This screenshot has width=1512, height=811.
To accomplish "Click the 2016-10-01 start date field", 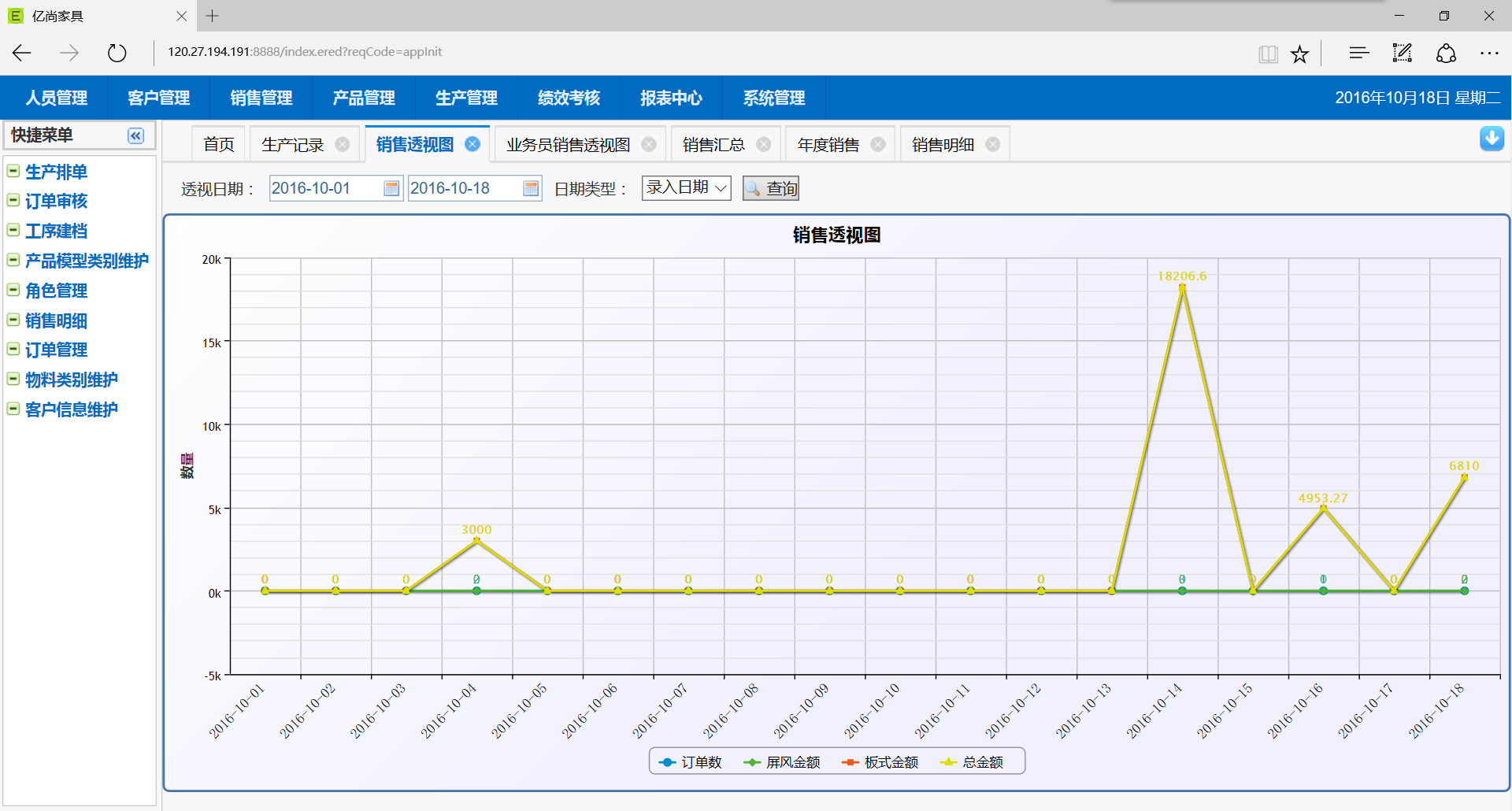I will 324,189.
